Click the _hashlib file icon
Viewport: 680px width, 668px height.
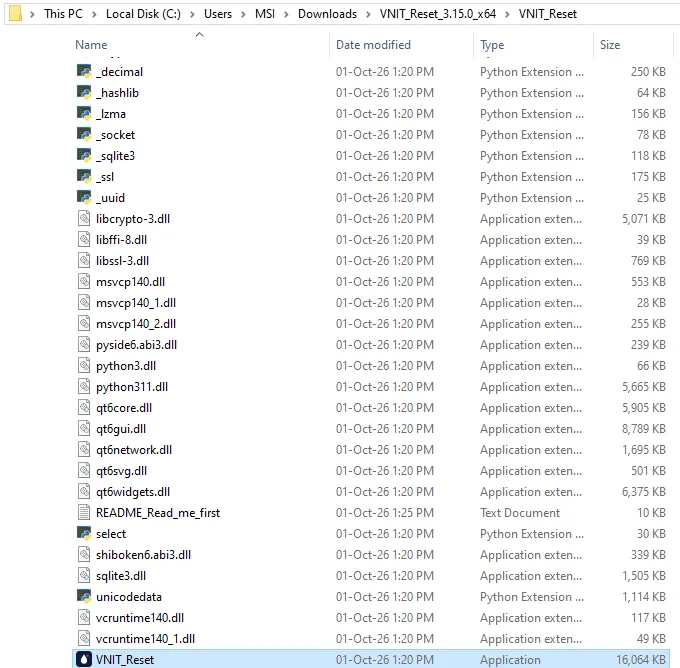point(84,92)
